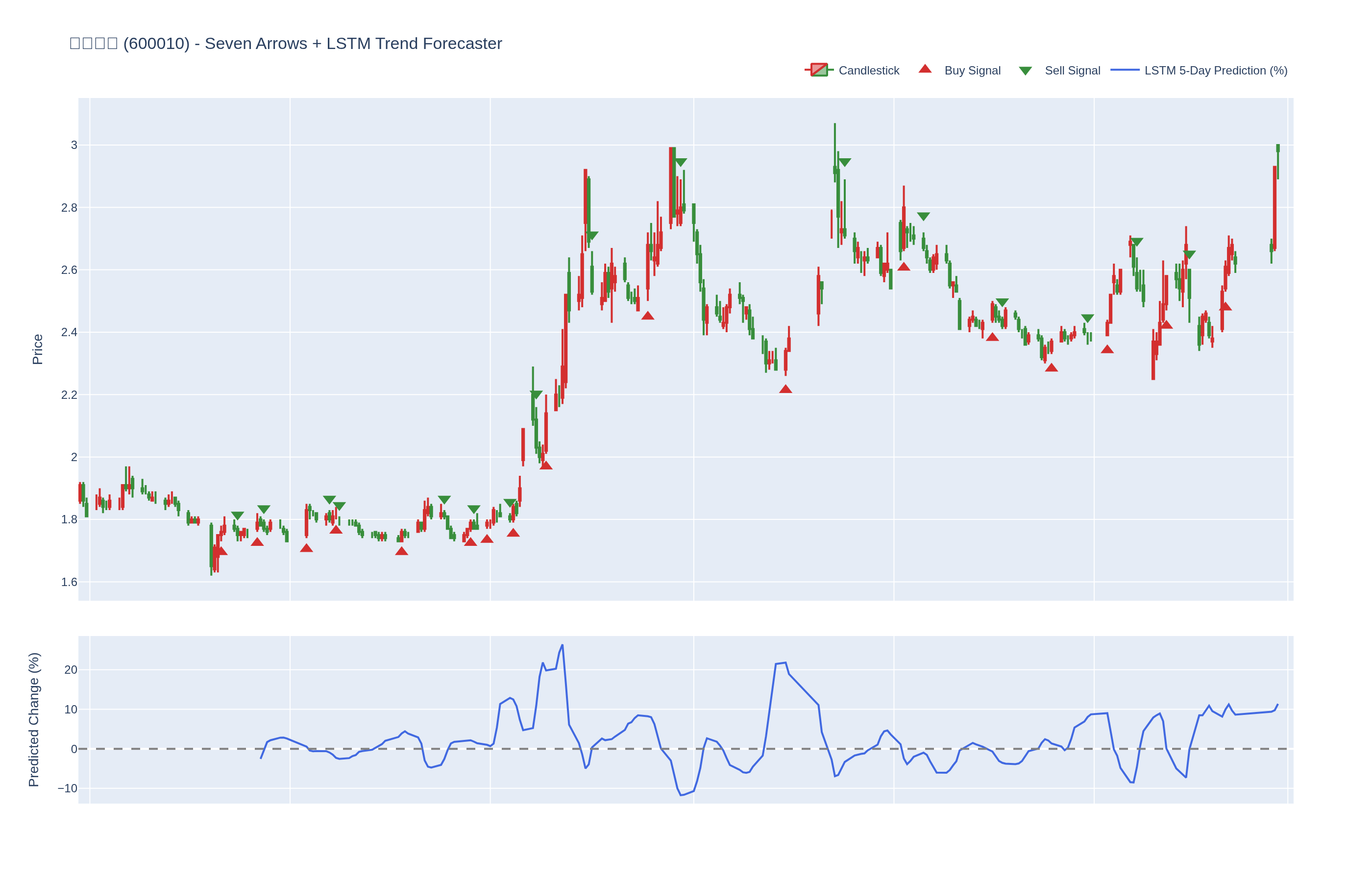Click the buy signal marker near price 2.2
The image size is (1372, 882).
[x=785, y=390]
